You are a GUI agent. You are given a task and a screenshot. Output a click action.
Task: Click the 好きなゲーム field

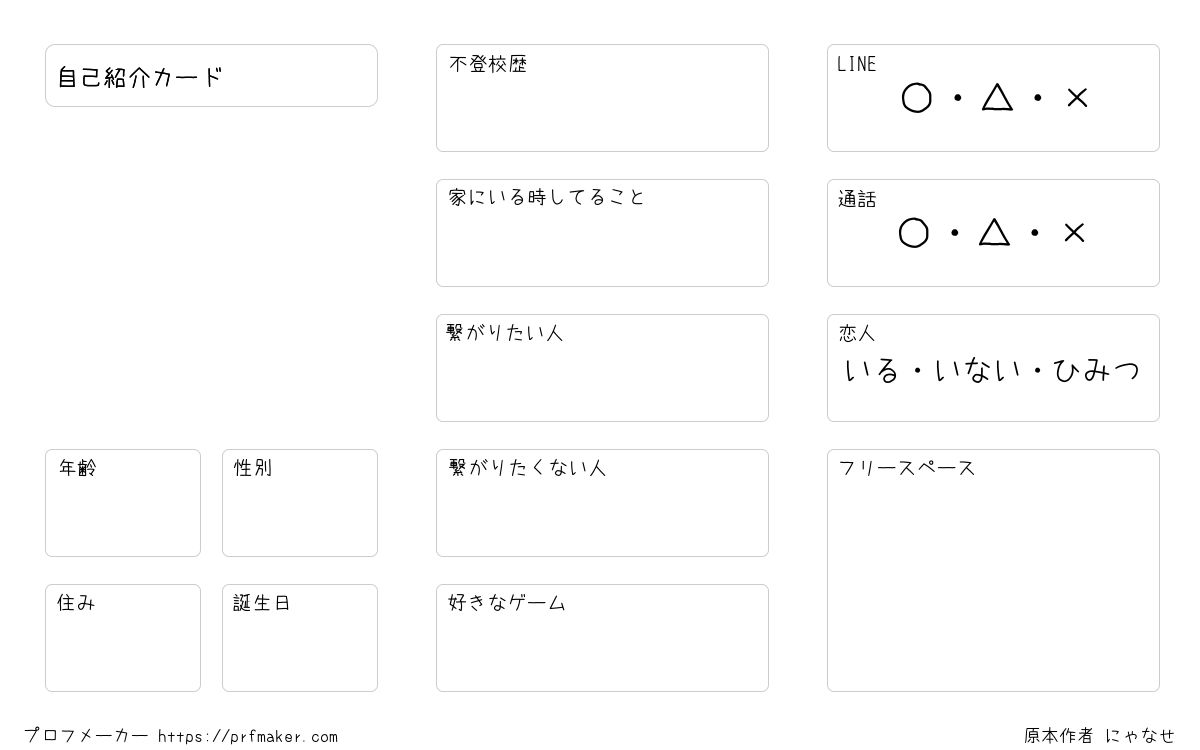coord(602,638)
